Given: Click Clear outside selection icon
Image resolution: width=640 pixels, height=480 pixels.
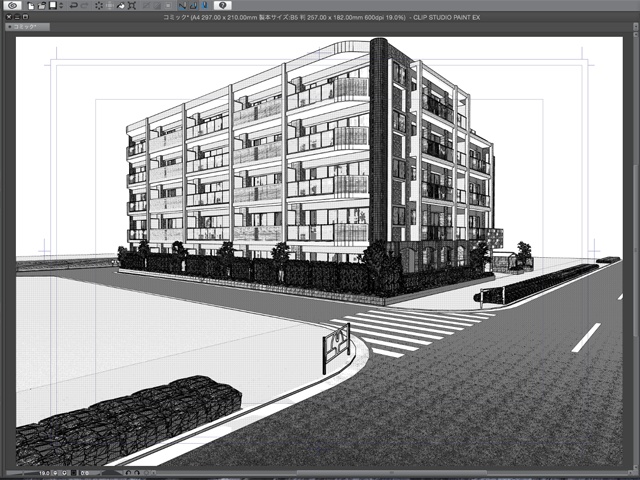Looking at the screenshot, I should click(110, 6).
